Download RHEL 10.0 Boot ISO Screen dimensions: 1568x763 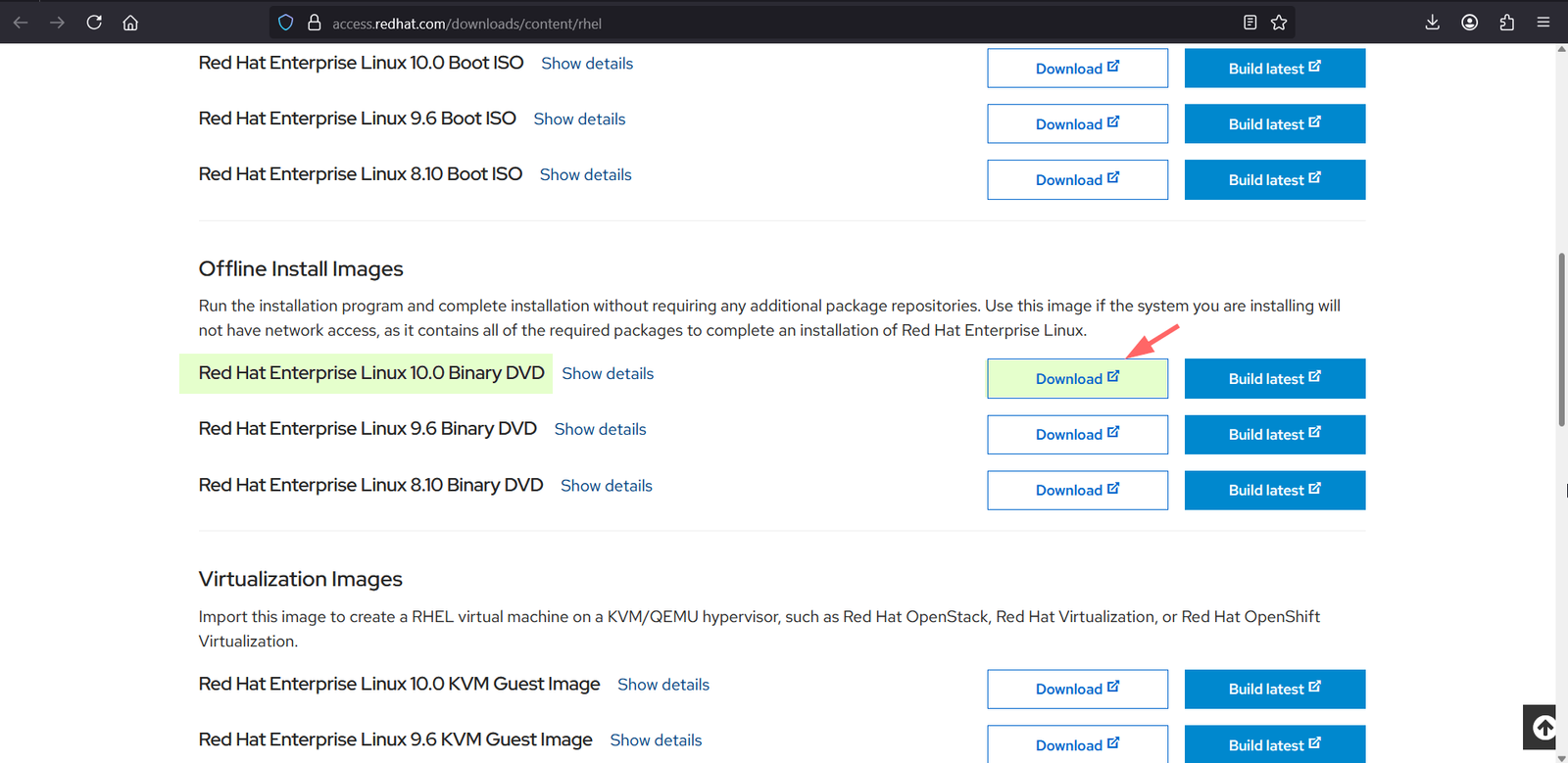click(1077, 69)
